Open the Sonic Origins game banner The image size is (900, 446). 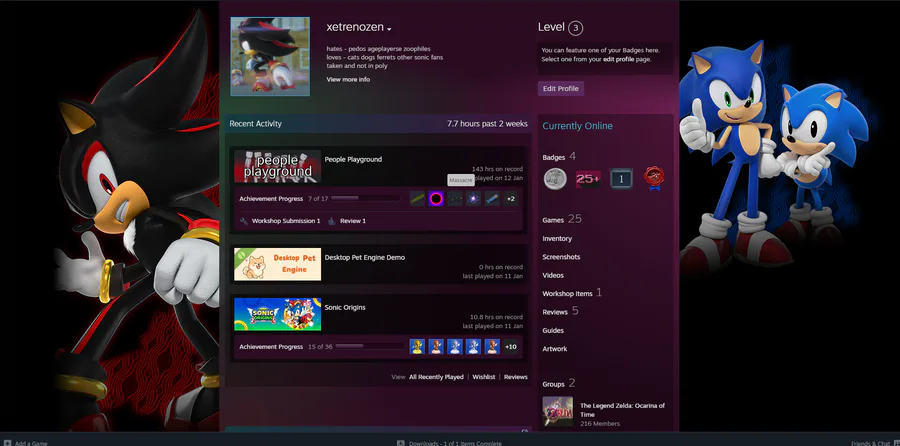277,314
